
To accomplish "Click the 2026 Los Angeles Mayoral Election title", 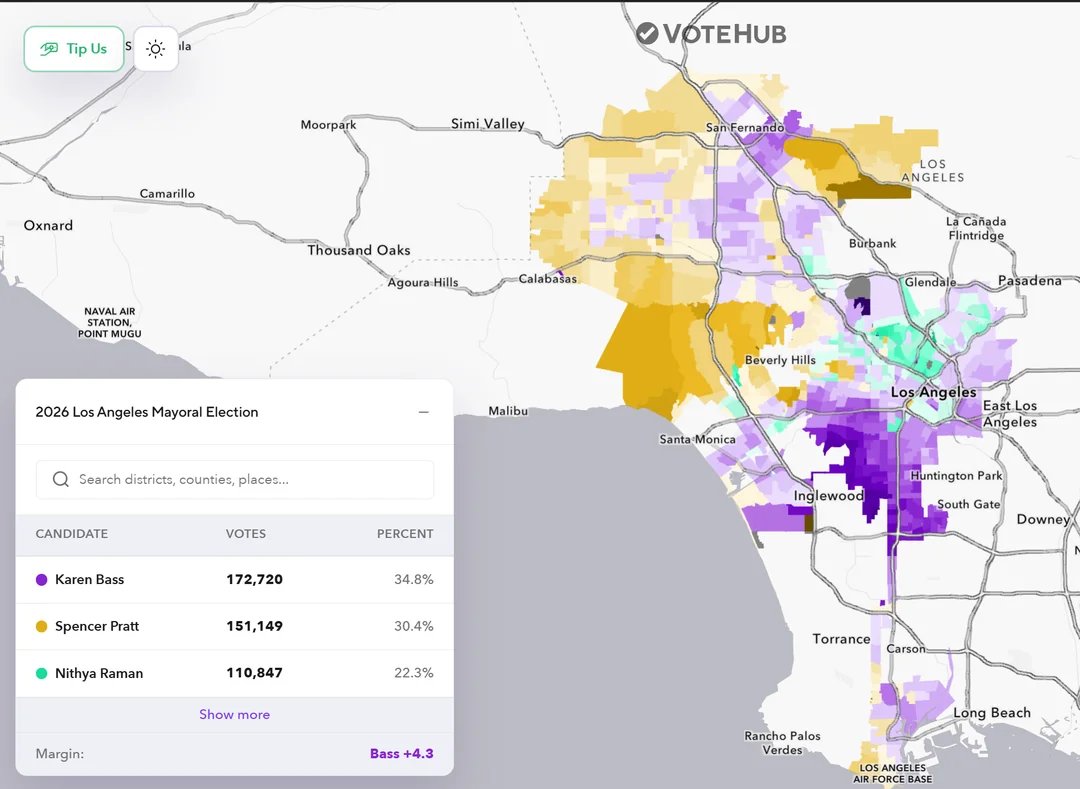I will [147, 412].
